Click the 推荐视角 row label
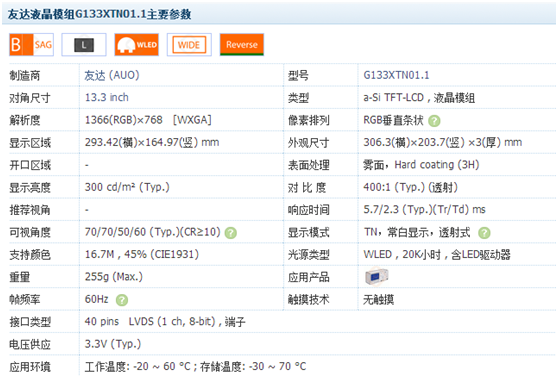The width and height of the screenshot is (558, 378). point(30,210)
